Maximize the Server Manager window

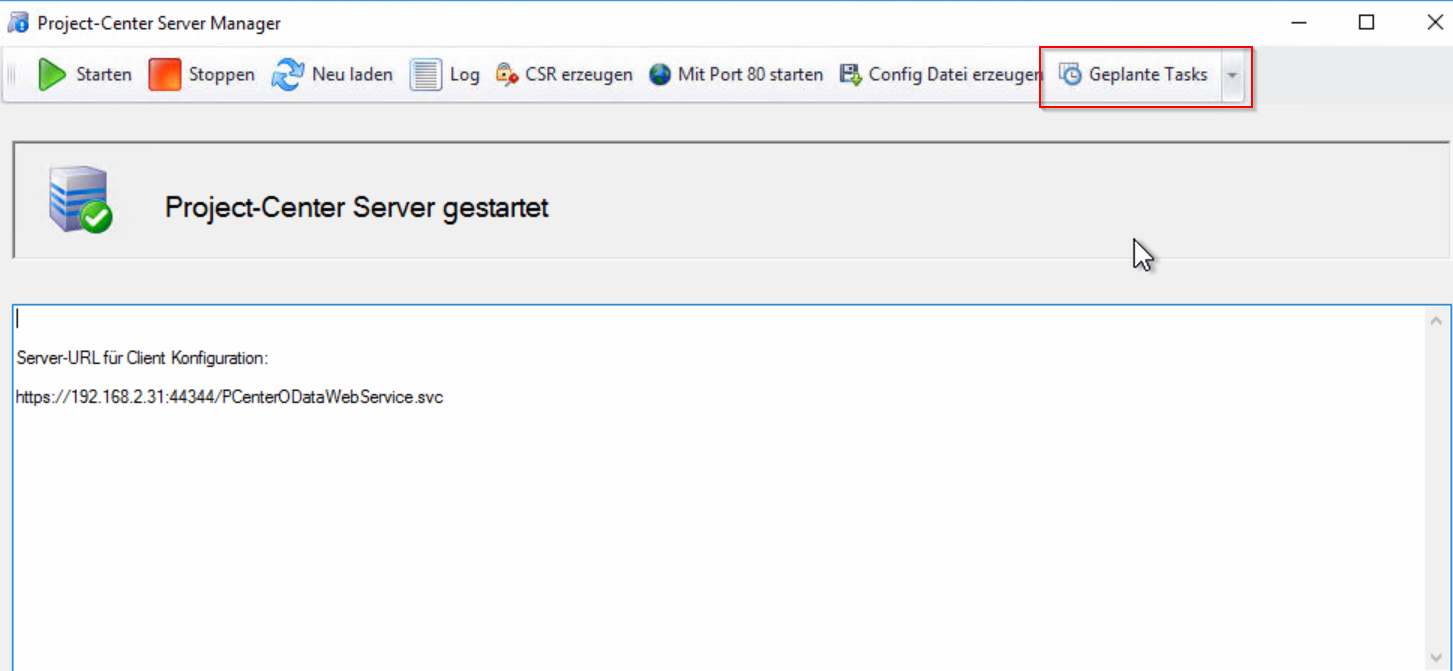click(1366, 22)
